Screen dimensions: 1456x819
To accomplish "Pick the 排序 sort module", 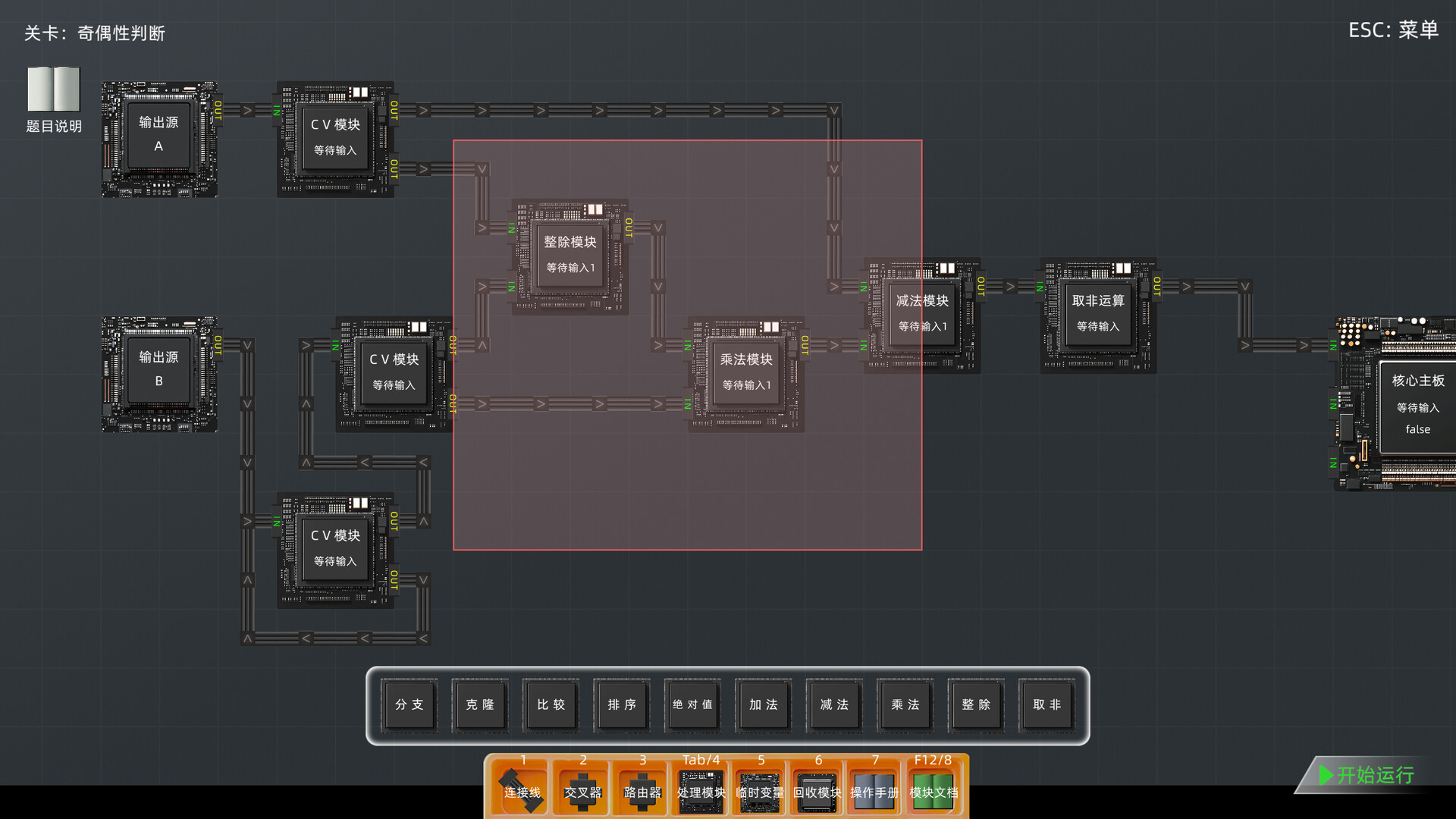I will (622, 705).
